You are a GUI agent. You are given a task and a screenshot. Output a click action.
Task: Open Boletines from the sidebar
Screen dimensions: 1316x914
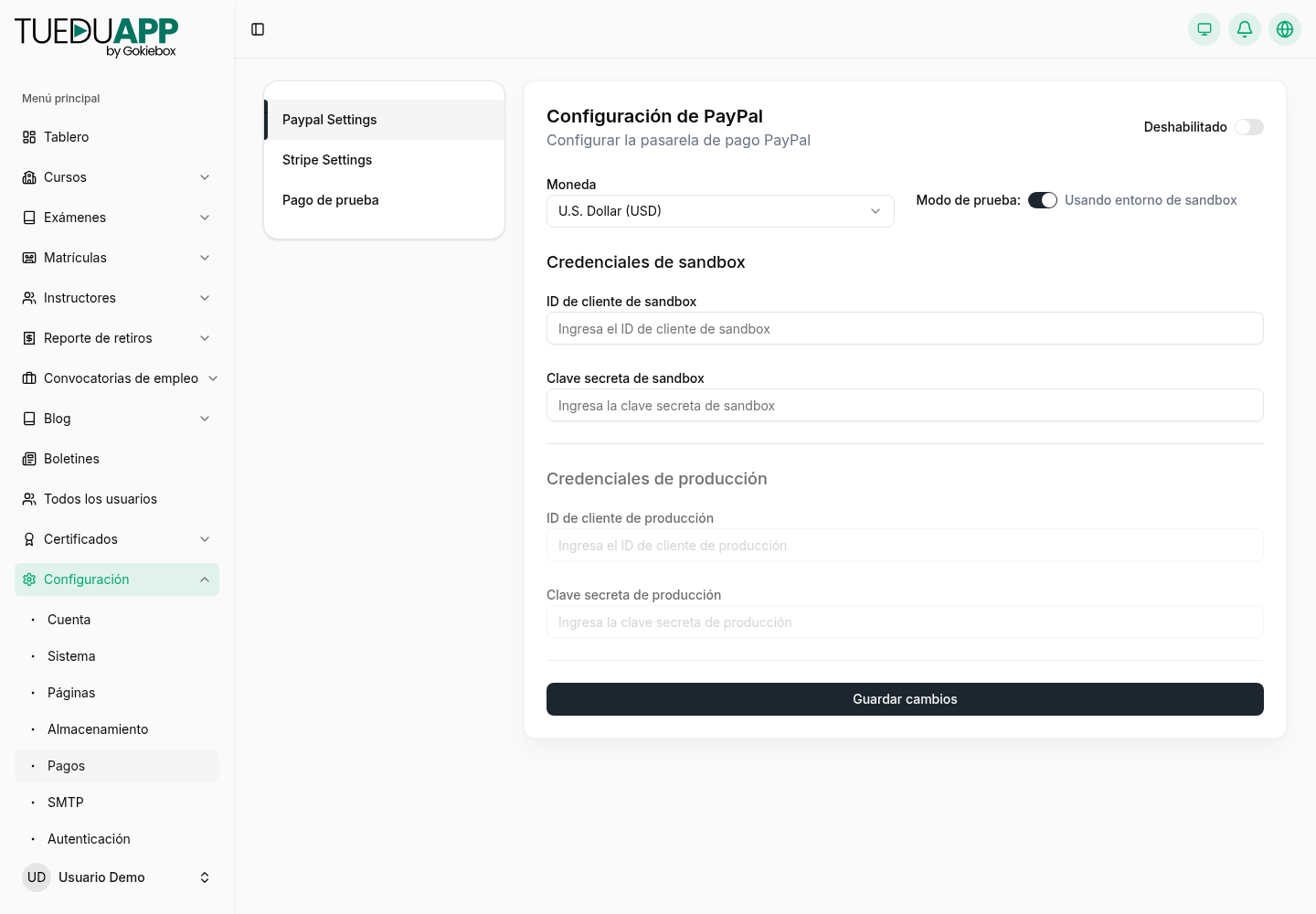[x=117, y=459]
